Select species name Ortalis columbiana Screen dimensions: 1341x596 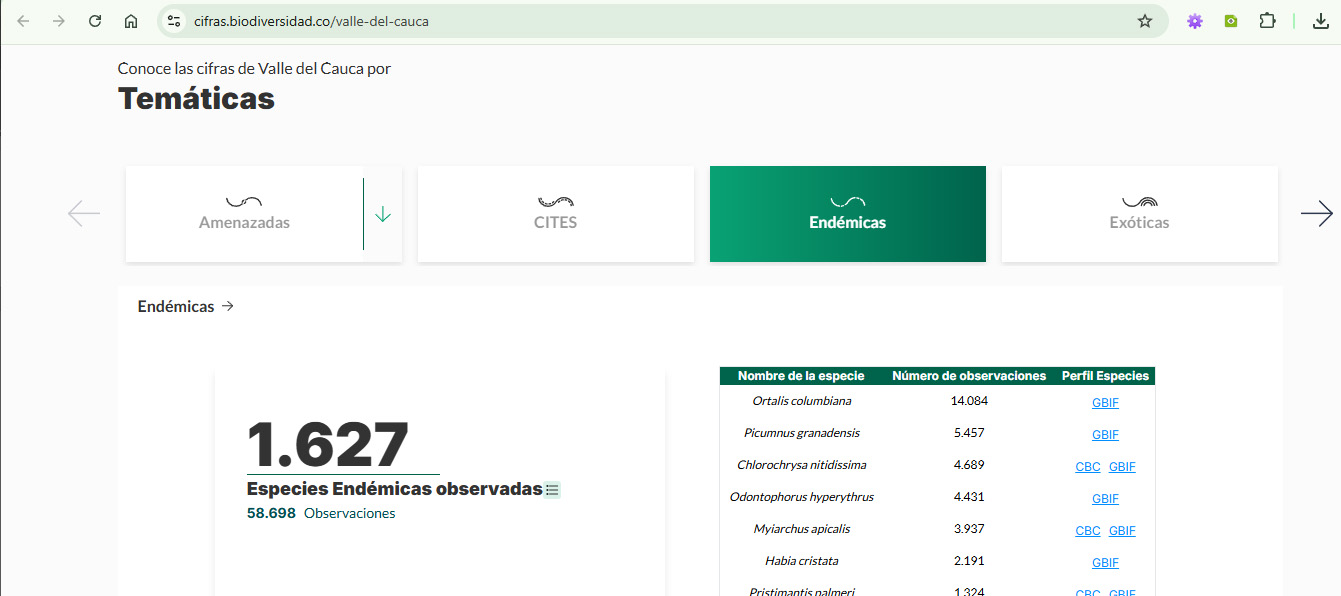tap(802, 401)
